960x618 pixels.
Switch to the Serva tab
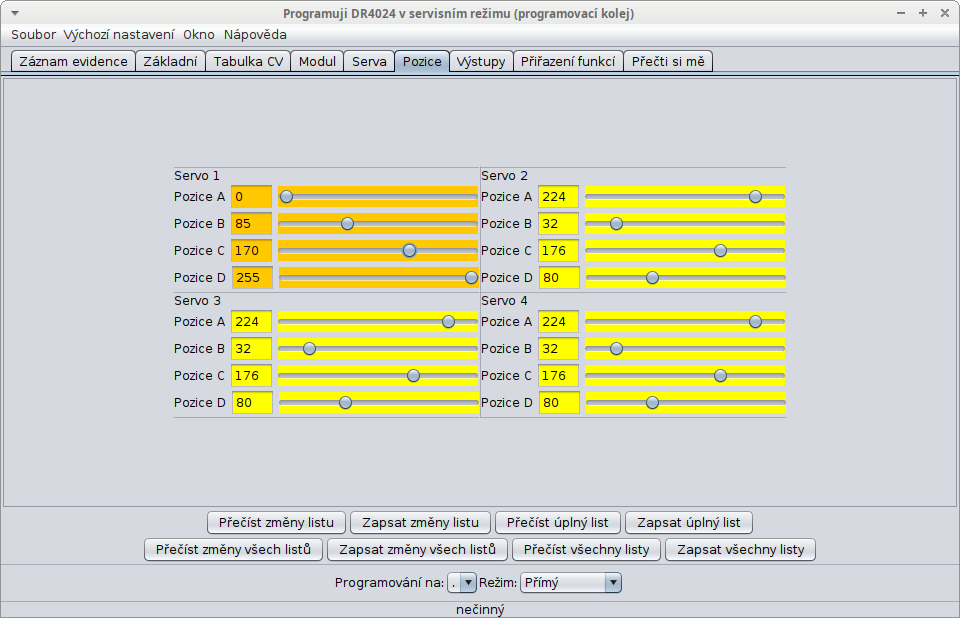pos(369,61)
